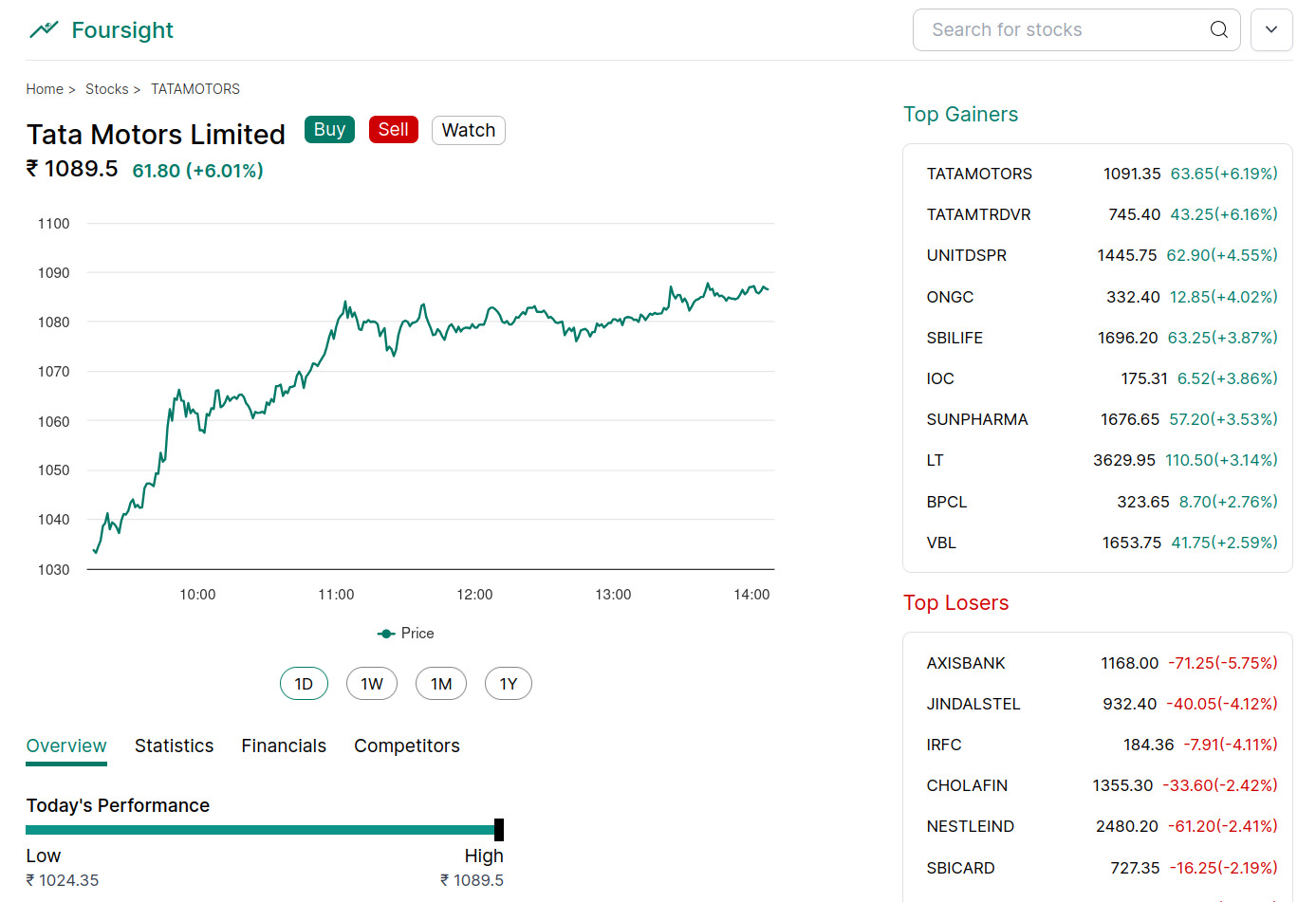This screenshot has width=1316, height=902.
Task: Switch chart to 1W view
Action: point(372,683)
